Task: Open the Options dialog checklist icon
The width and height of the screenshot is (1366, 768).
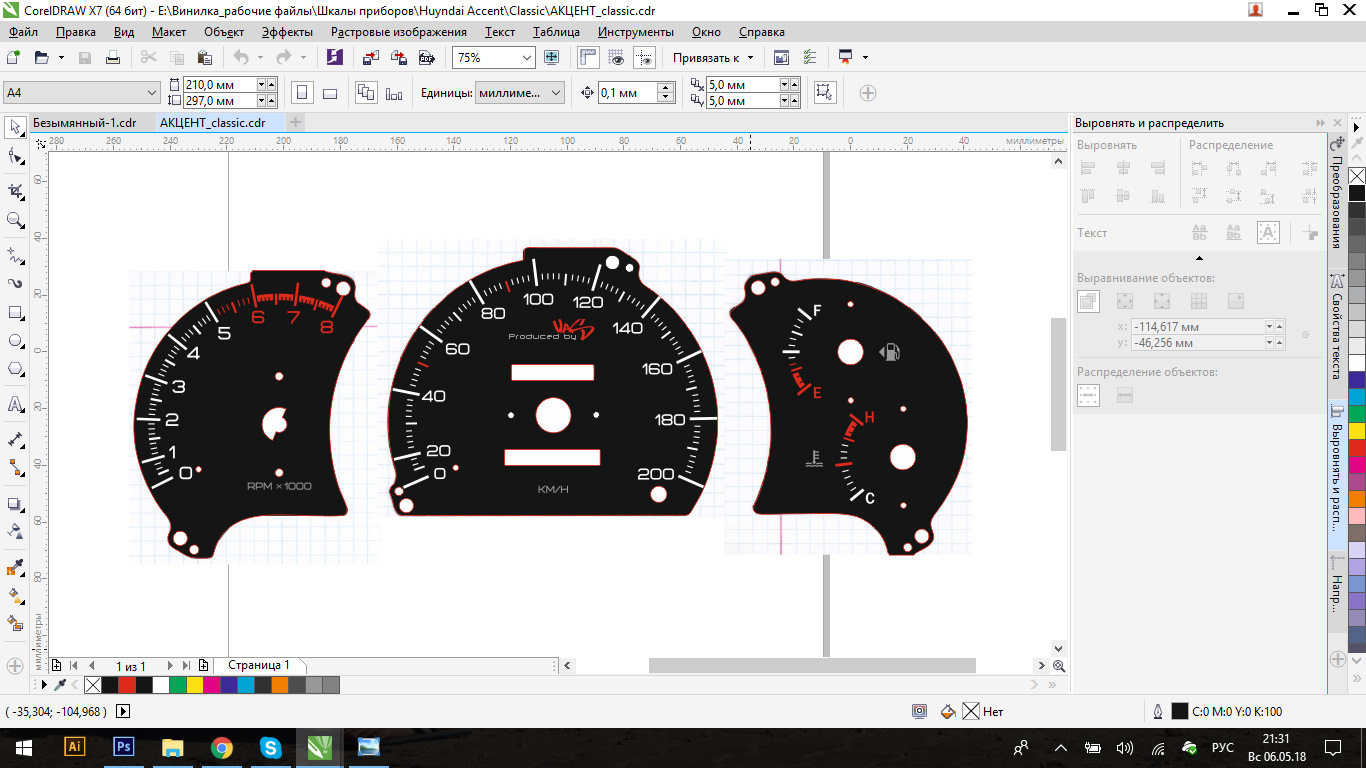Action: click(810, 58)
